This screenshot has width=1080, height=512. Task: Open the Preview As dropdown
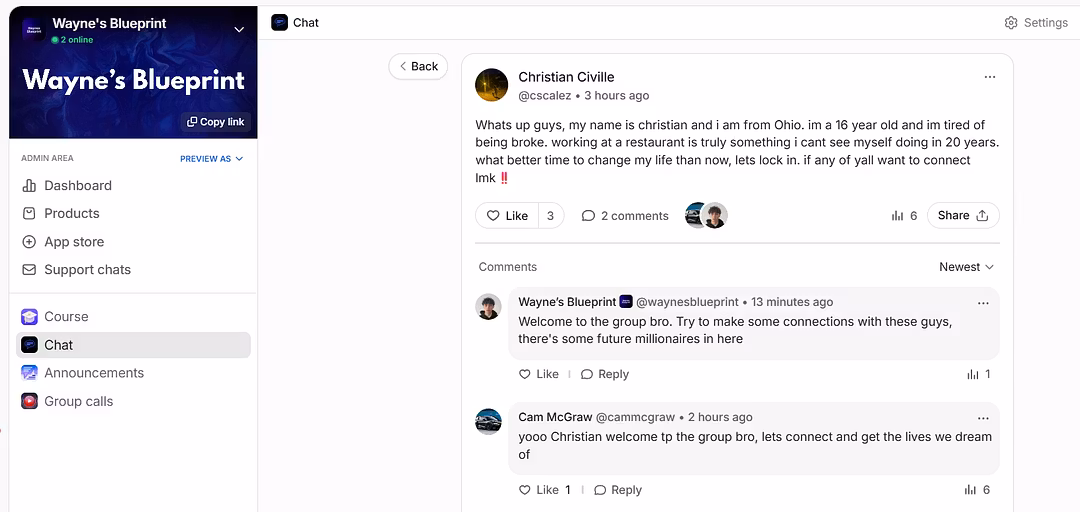click(212, 159)
